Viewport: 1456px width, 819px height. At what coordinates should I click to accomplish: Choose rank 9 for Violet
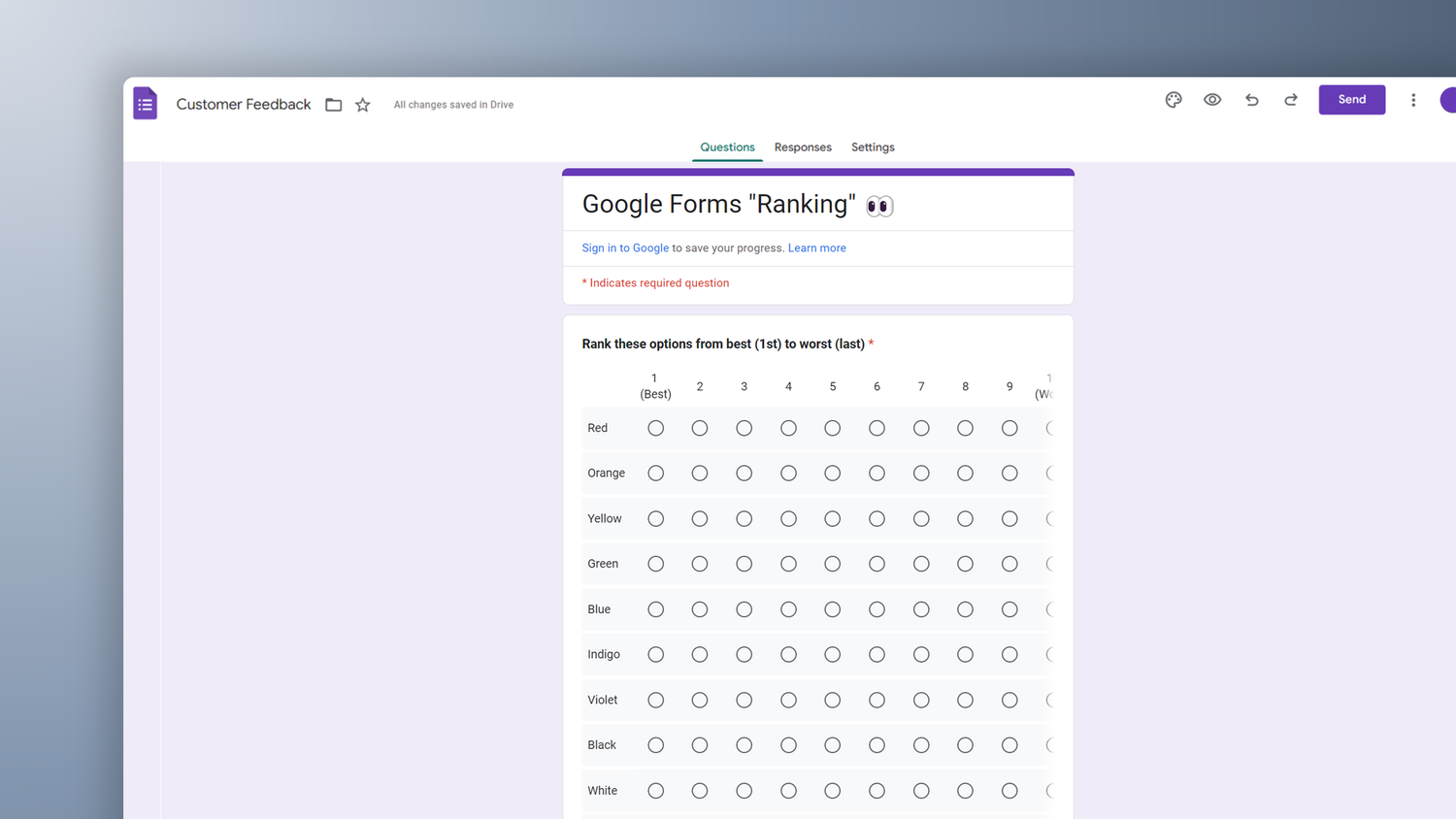click(x=1009, y=699)
